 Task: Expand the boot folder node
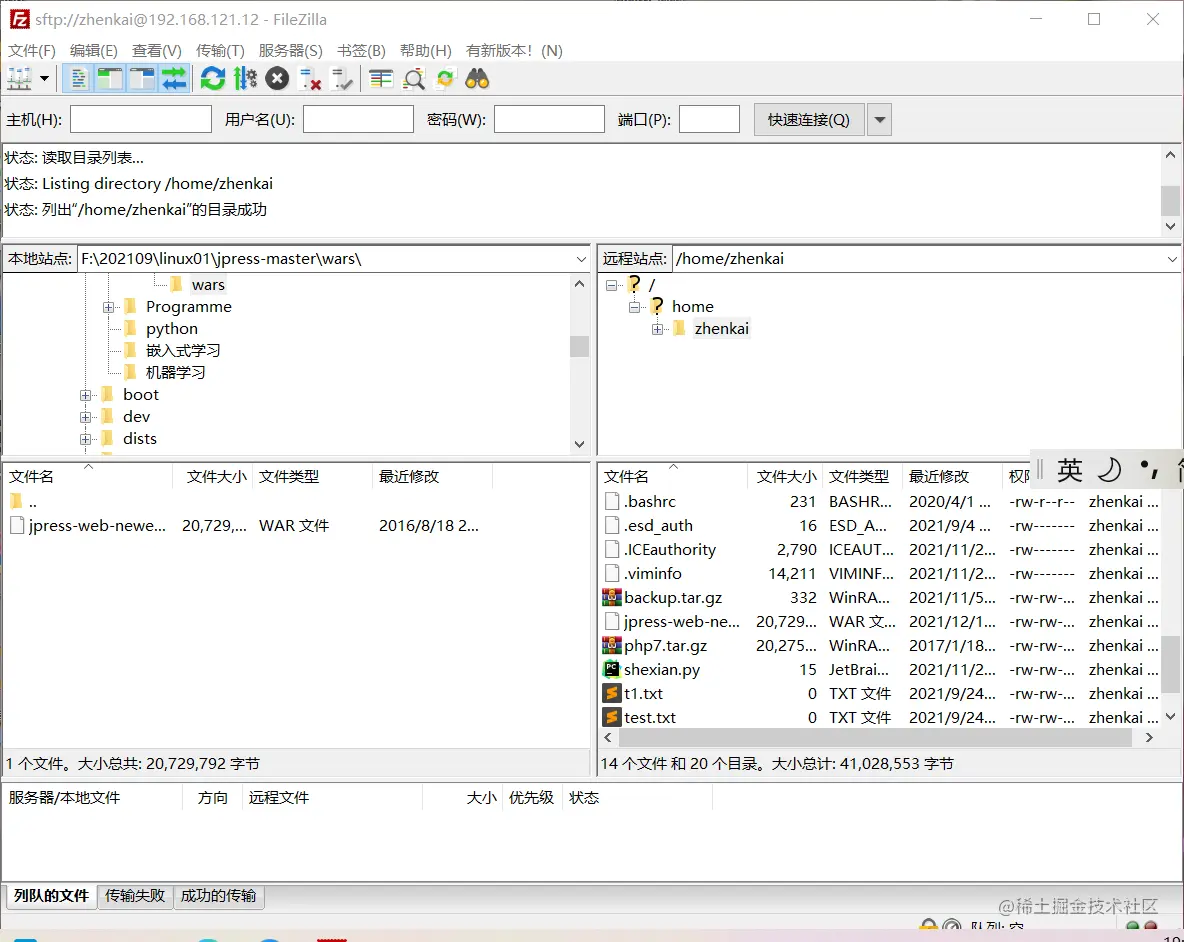pyautogui.click(x=85, y=396)
